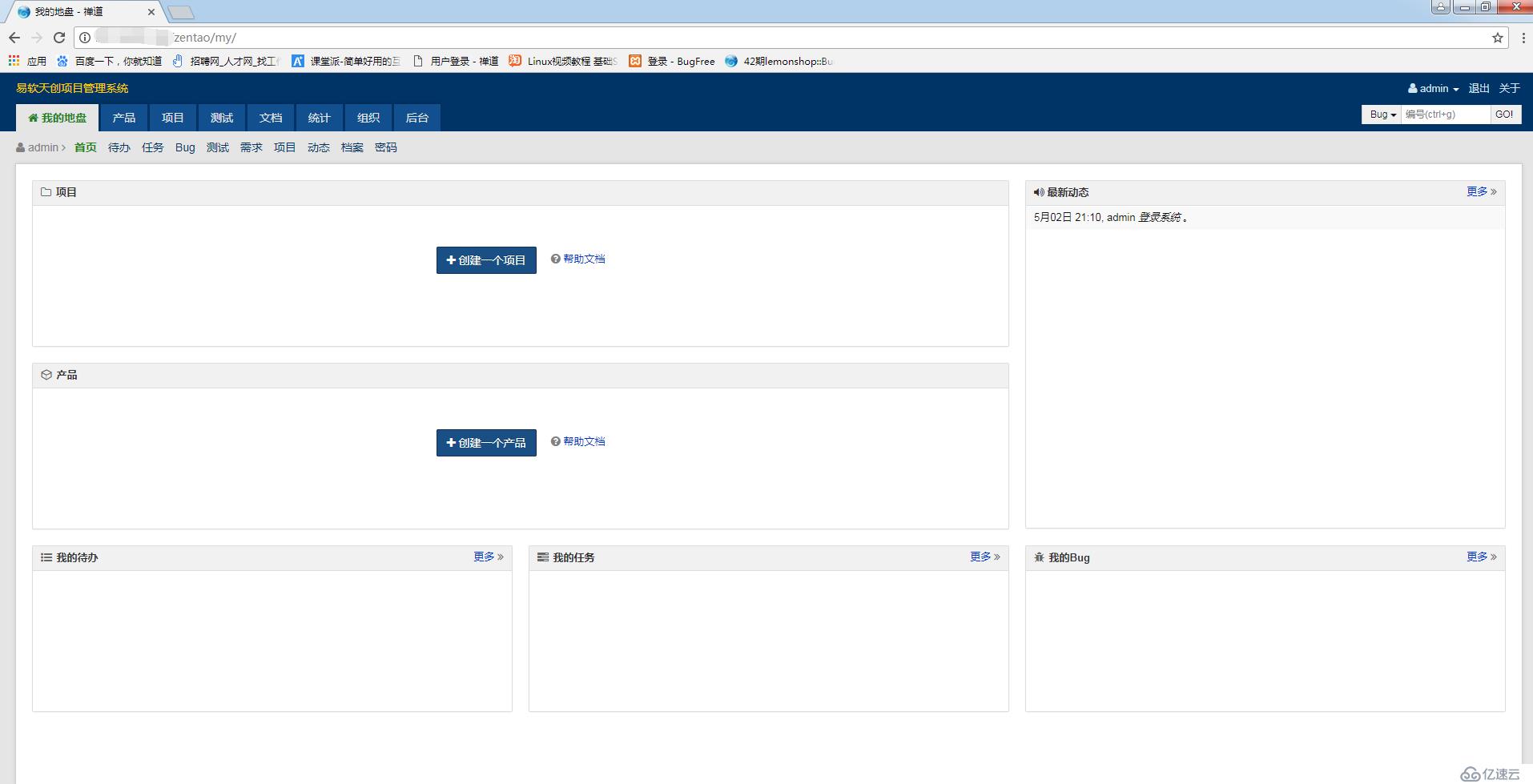Open the 需求 submenu item
The image size is (1533, 784).
click(251, 147)
